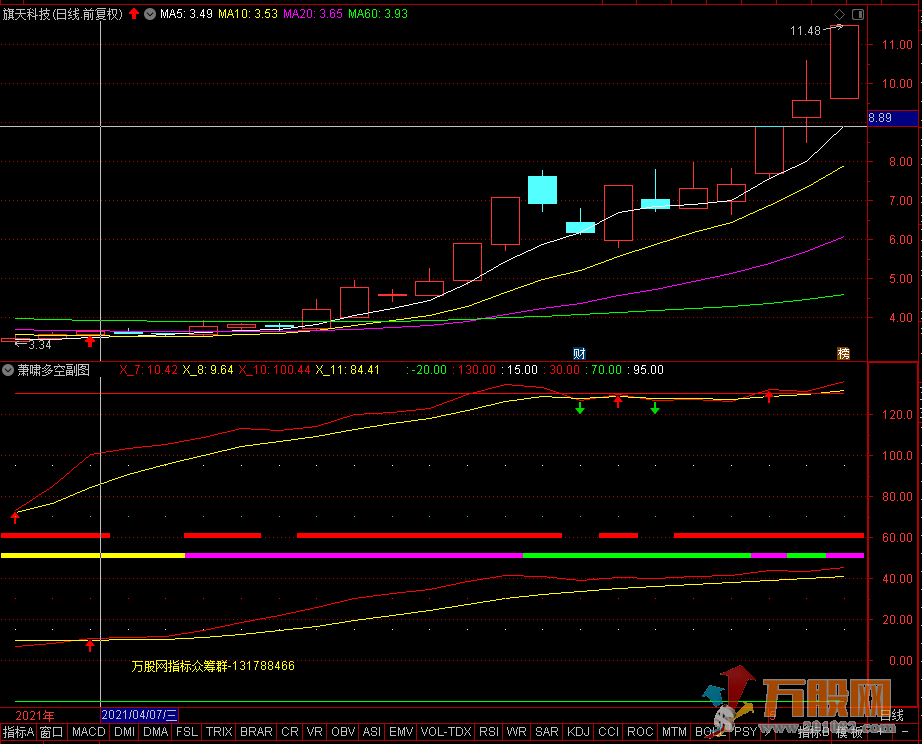Open the main chart indicator dropdown circle
The width and height of the screenshot is (922, 744).
tap(150, 14)
